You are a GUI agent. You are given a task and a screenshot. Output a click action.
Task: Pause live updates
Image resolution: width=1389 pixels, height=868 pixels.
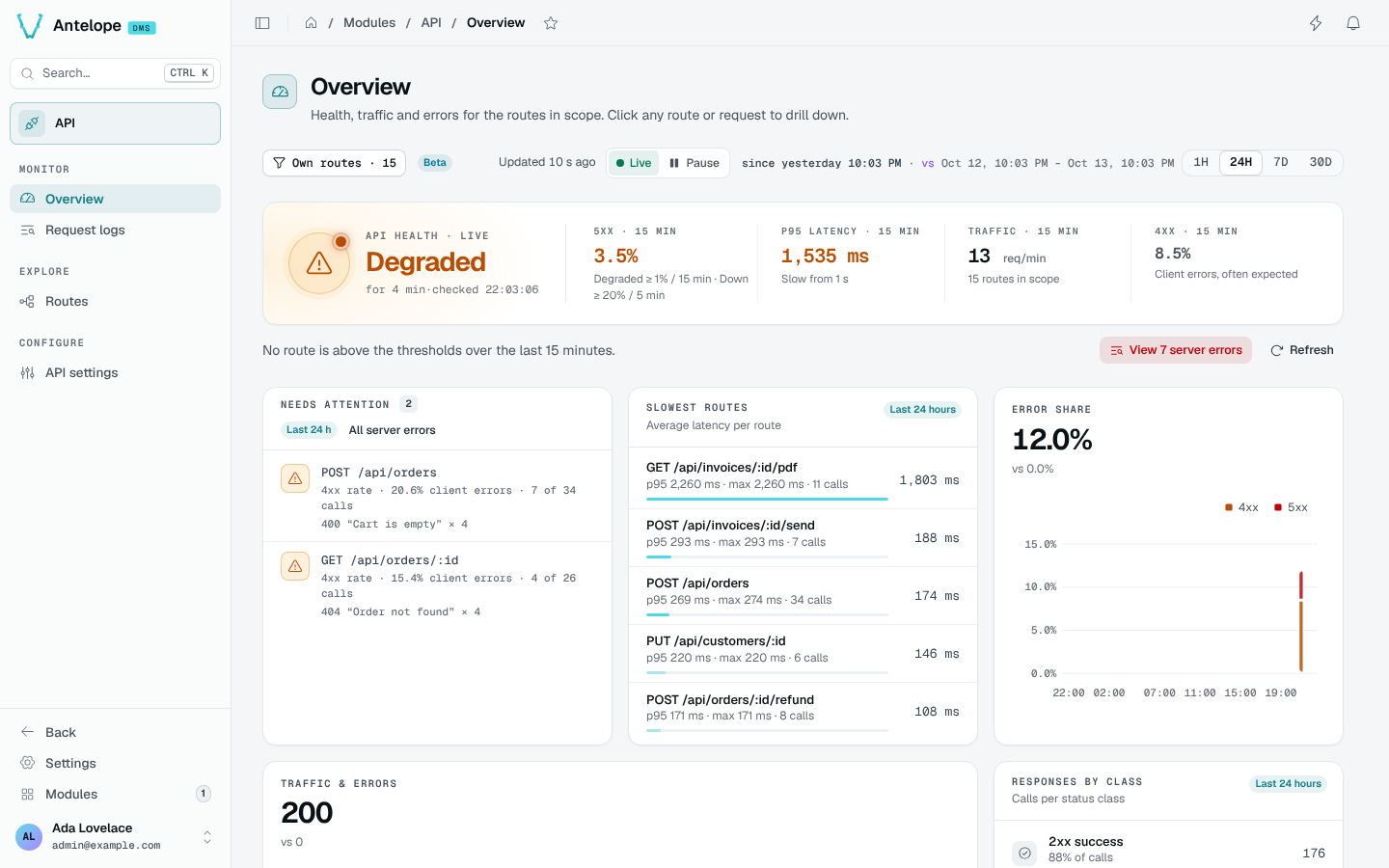[x=694, y=163]
